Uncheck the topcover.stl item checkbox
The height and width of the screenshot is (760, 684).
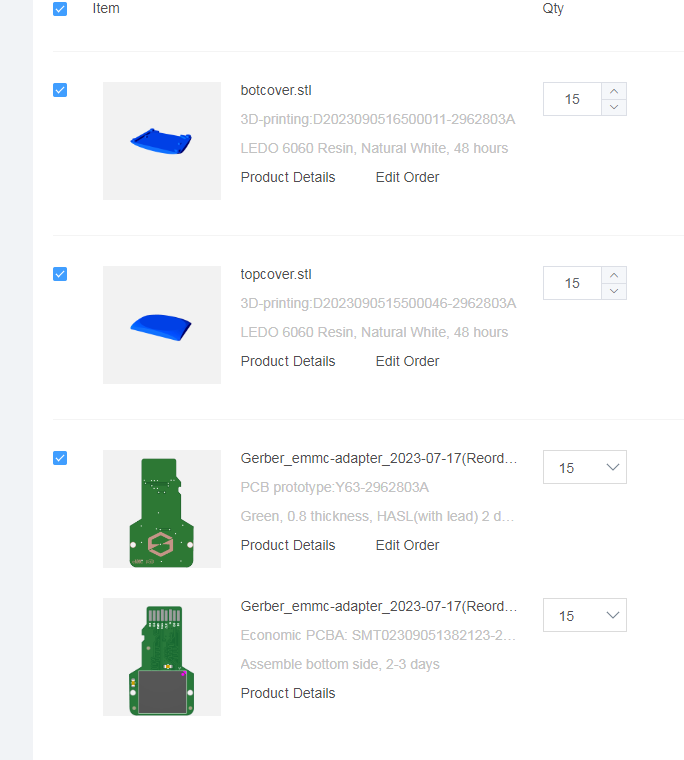[x=60, y=274]
